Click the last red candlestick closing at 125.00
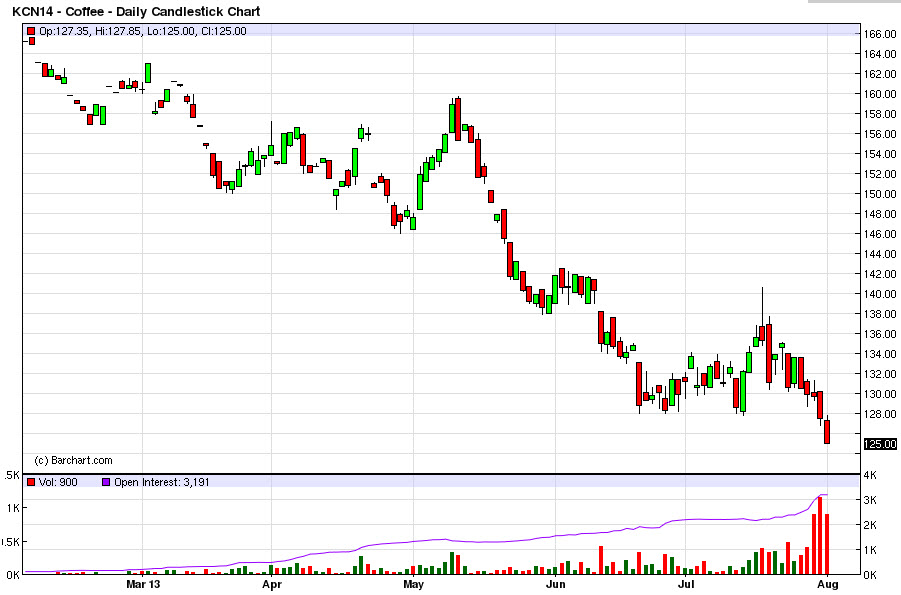 pyautogui.click(x=827, y=432)
